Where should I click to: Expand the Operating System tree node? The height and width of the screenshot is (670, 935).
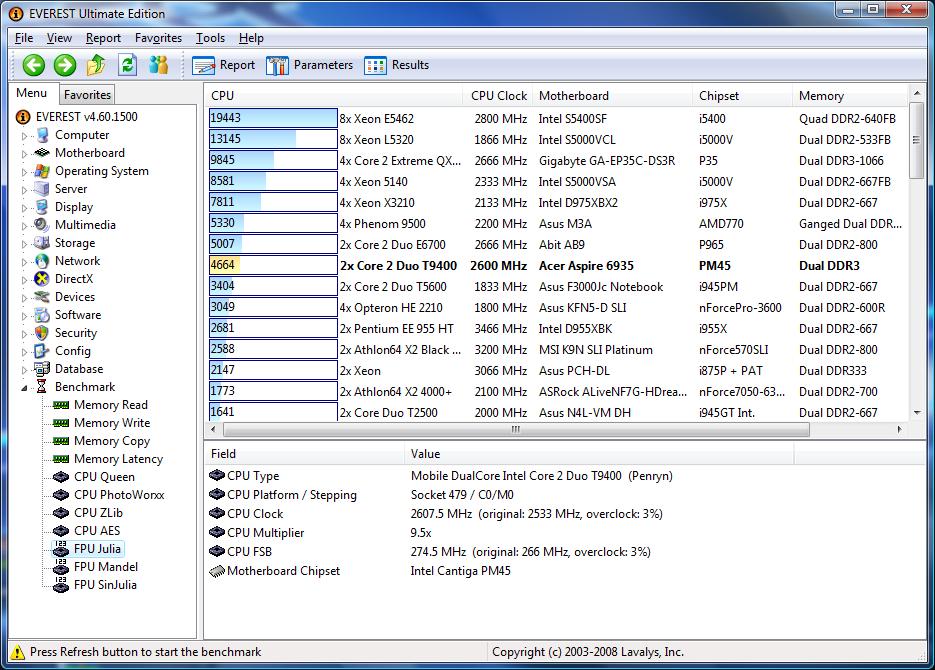[24, 172]
